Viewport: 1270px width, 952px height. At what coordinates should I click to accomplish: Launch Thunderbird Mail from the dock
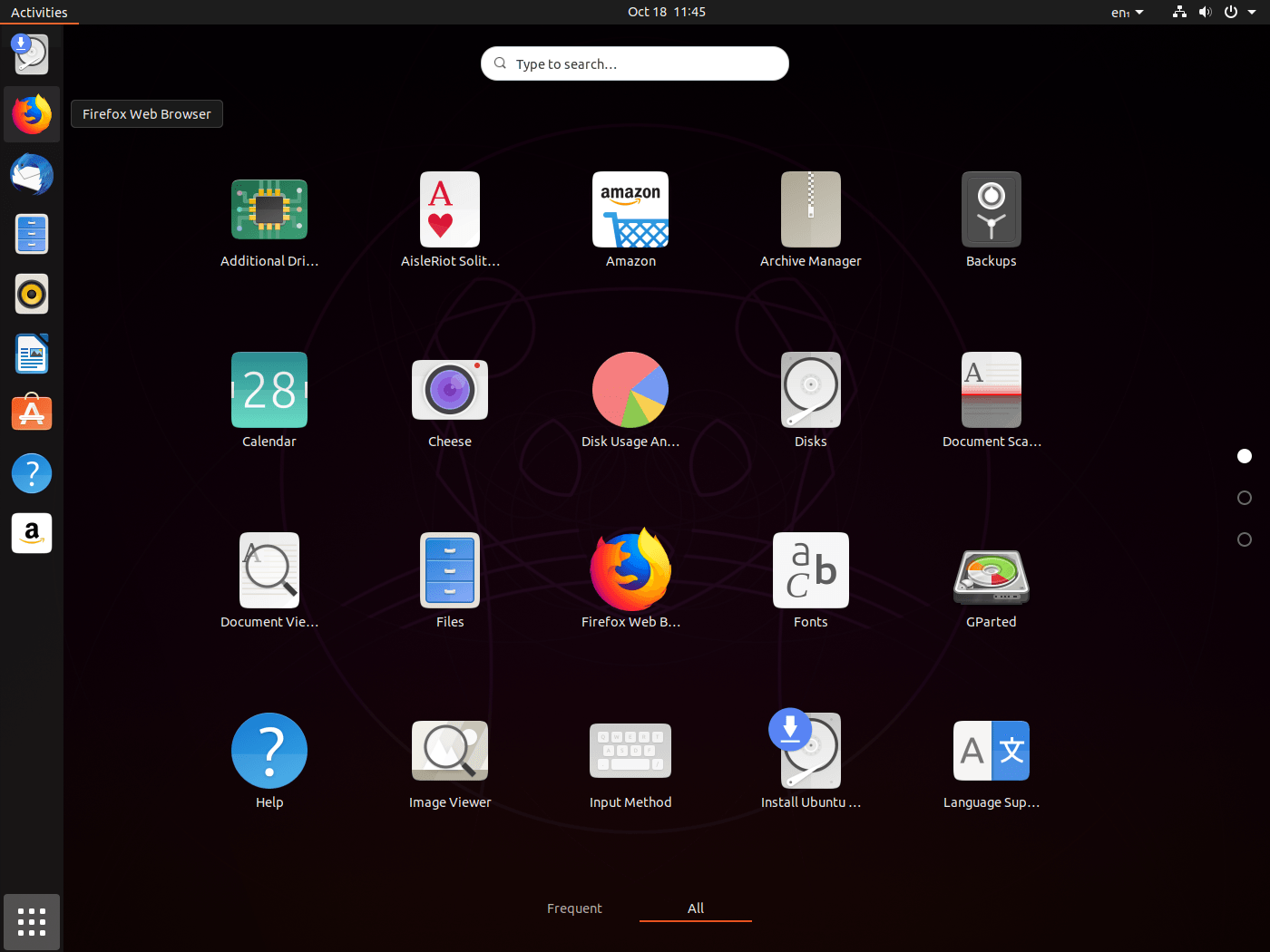tap(32, 174)
